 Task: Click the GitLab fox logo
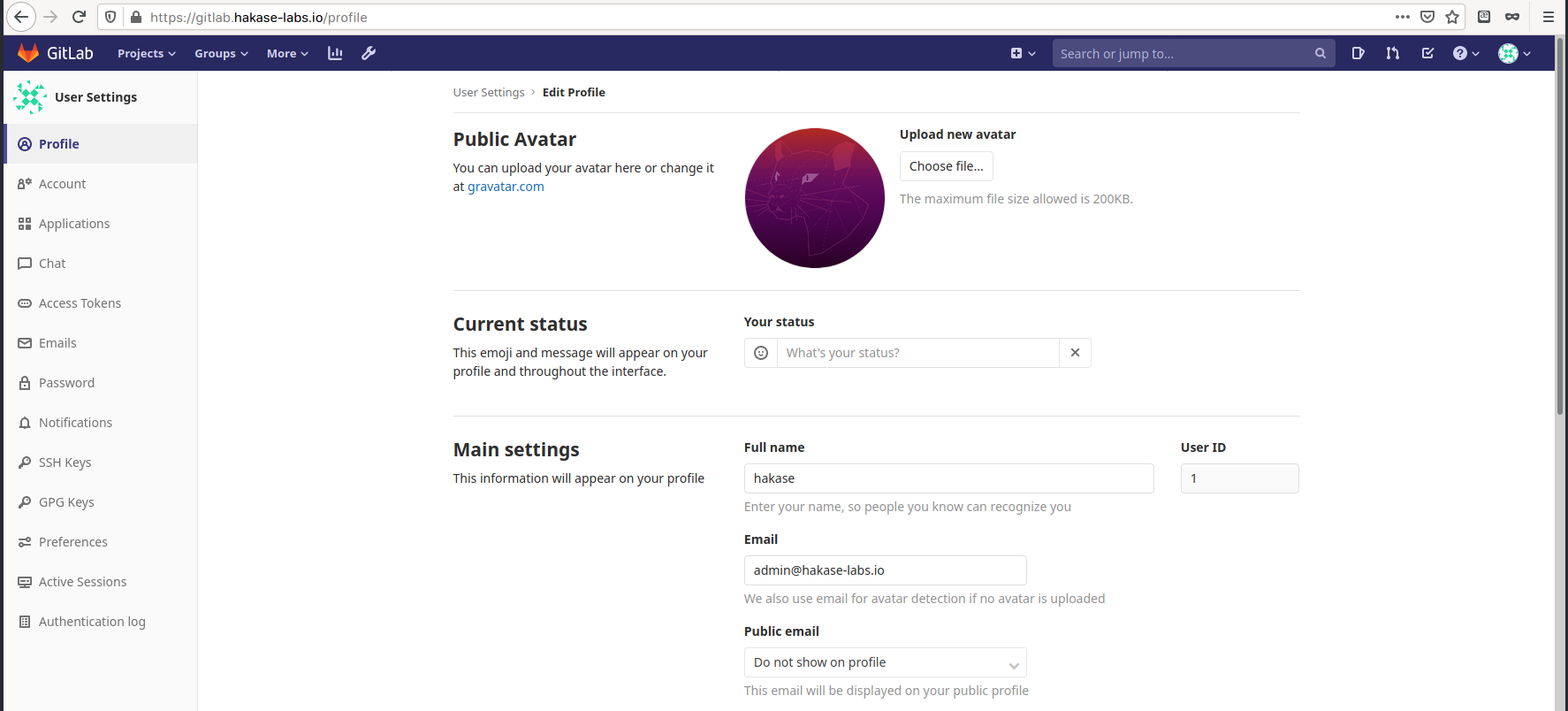(x=28, y=53)
